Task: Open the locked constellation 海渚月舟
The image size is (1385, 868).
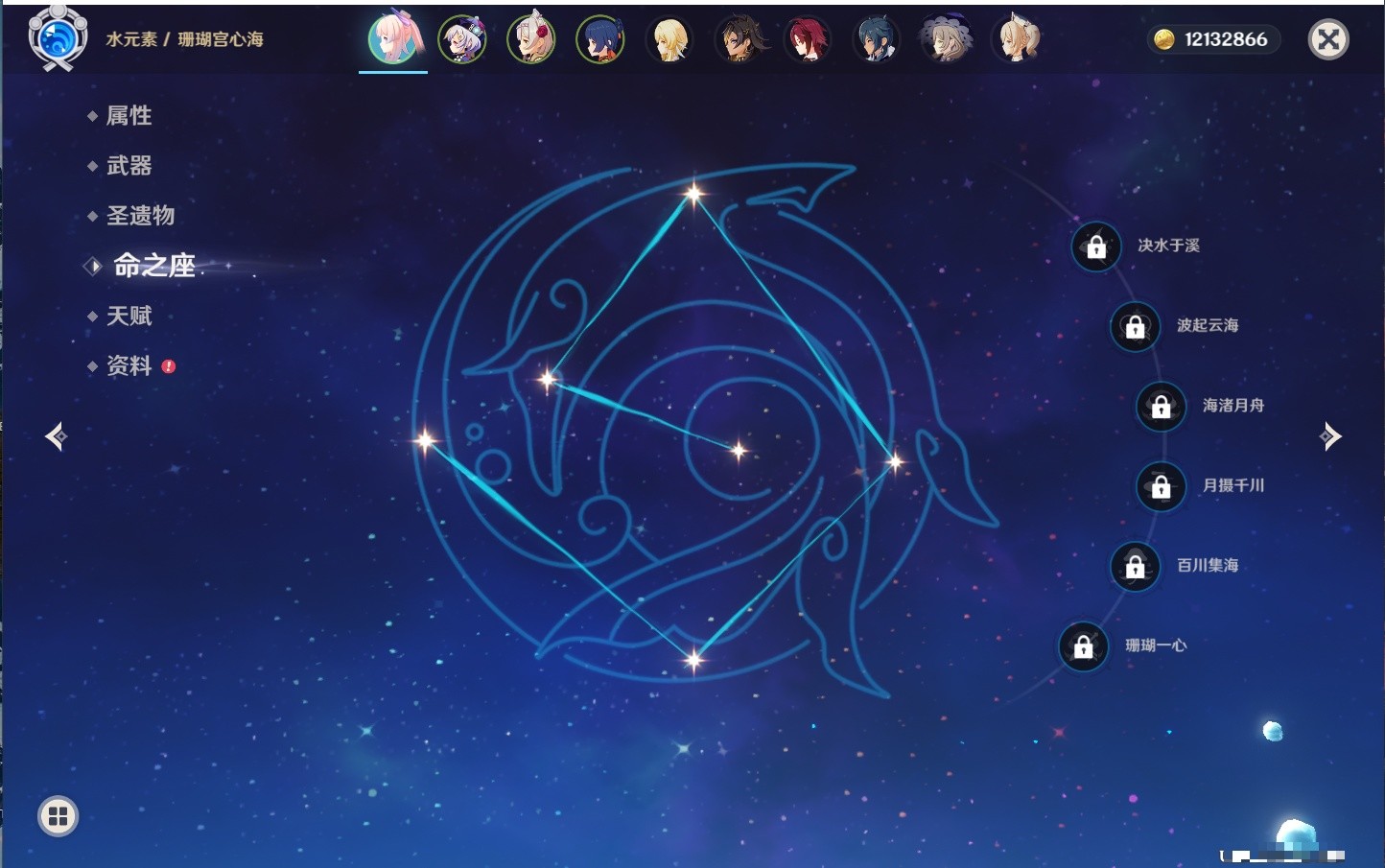Action: pyautogui.click(x=1161, y=406)
